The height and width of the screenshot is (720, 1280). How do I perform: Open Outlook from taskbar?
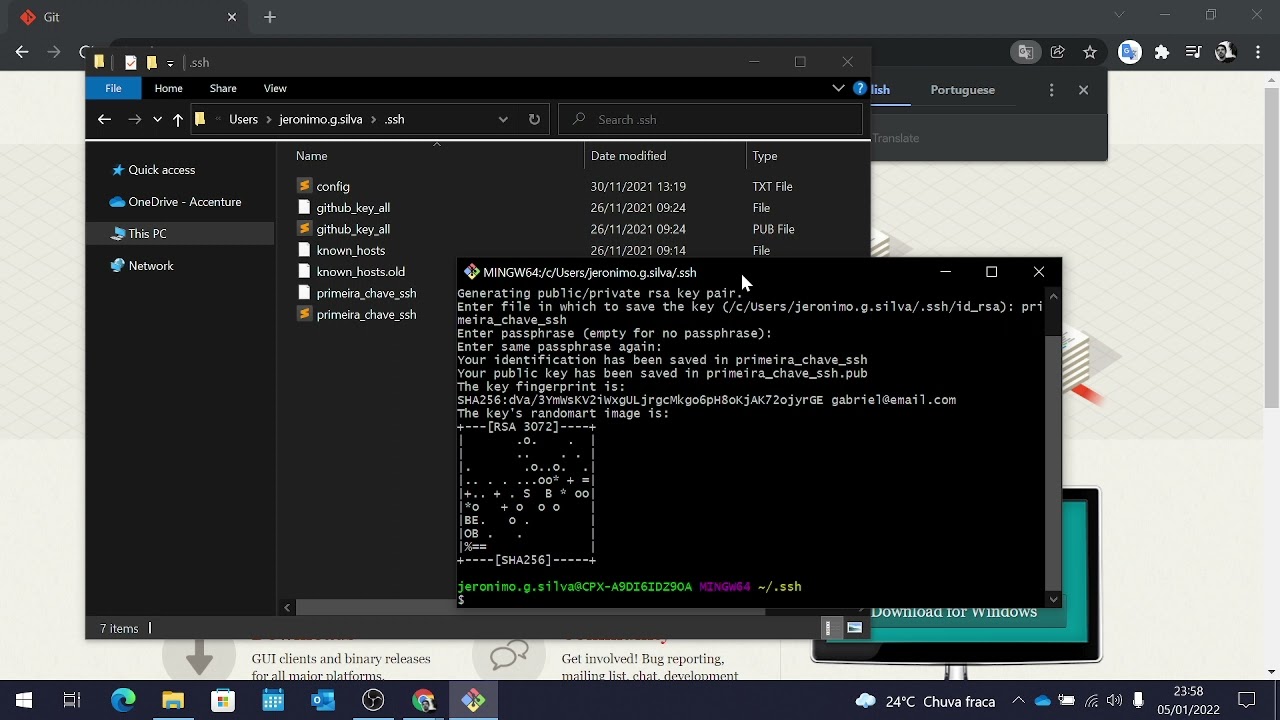pyautogui.click(x=323, y=700)
